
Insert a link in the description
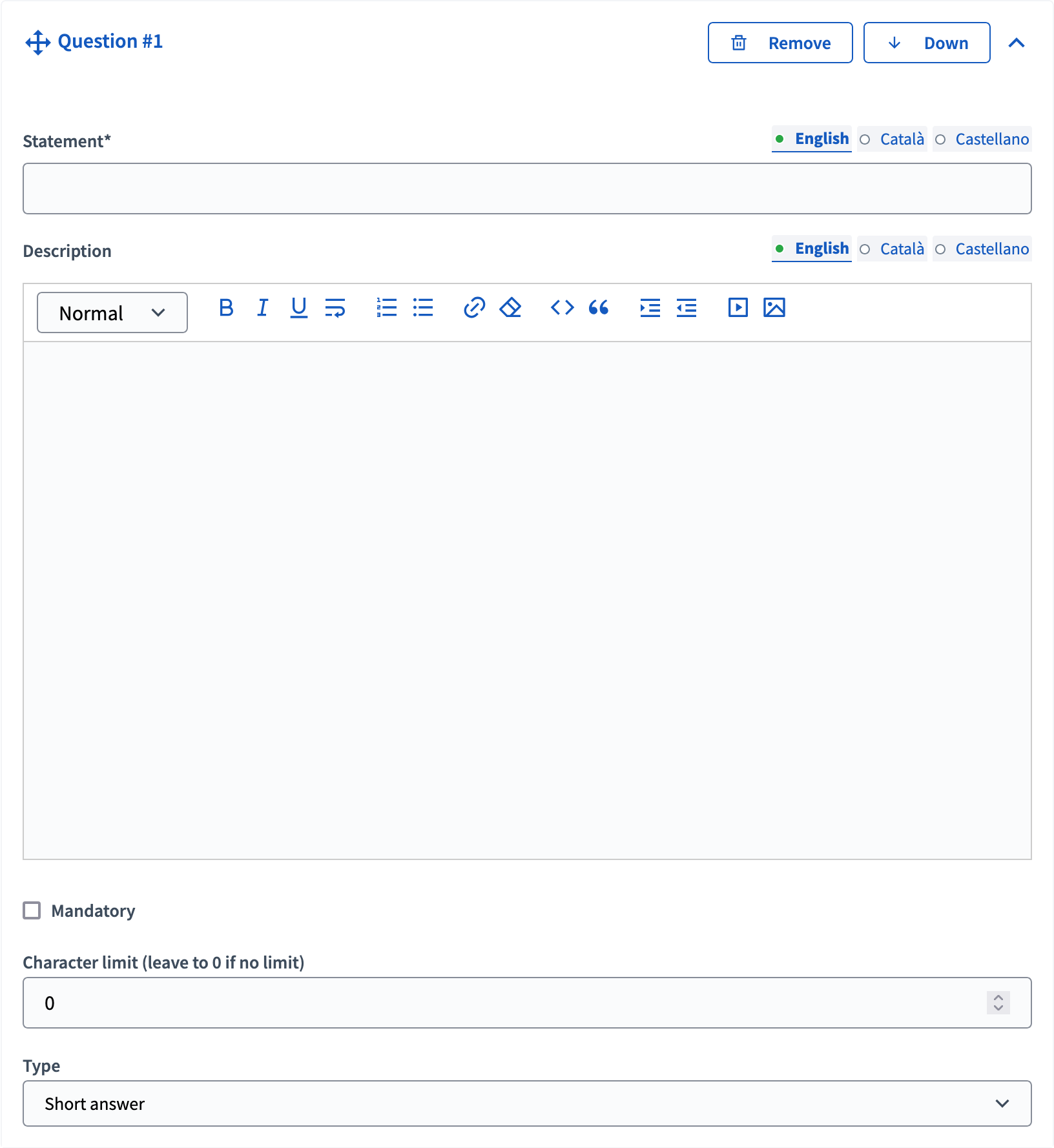474,308
